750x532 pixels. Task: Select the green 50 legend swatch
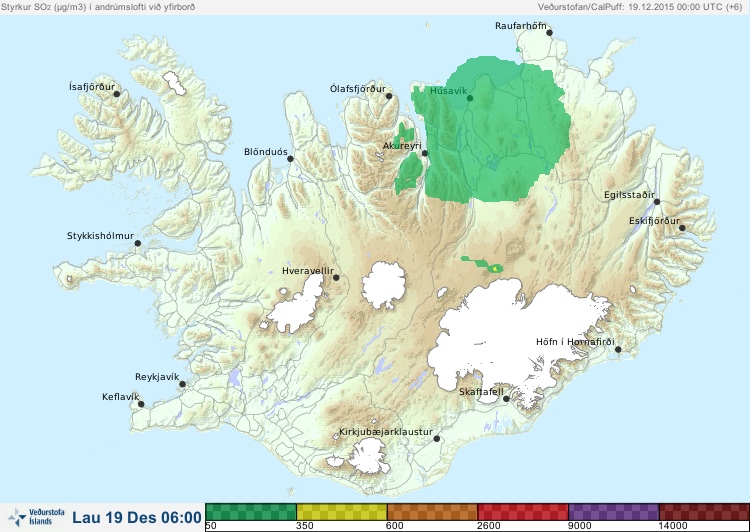(x=251, y=512)
